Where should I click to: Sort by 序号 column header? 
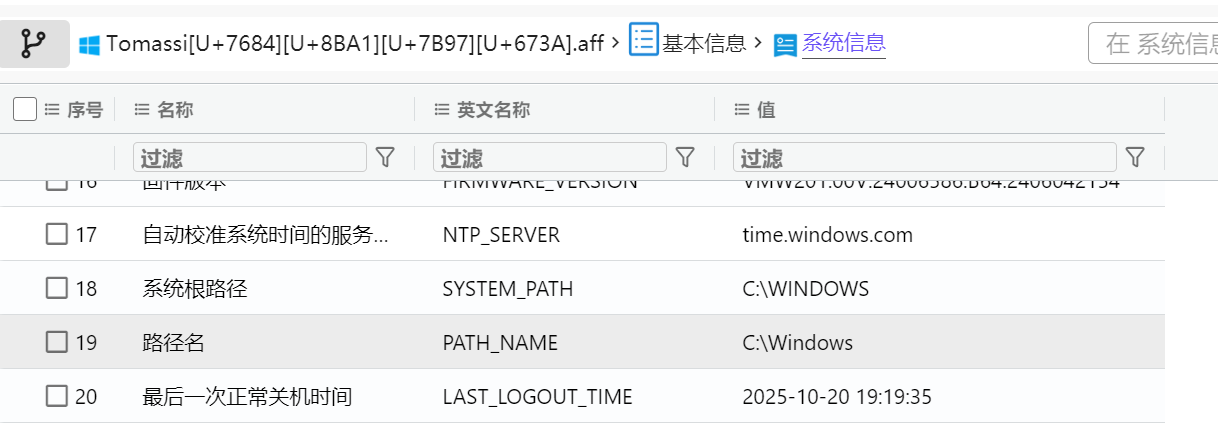[x=85, y=110]
